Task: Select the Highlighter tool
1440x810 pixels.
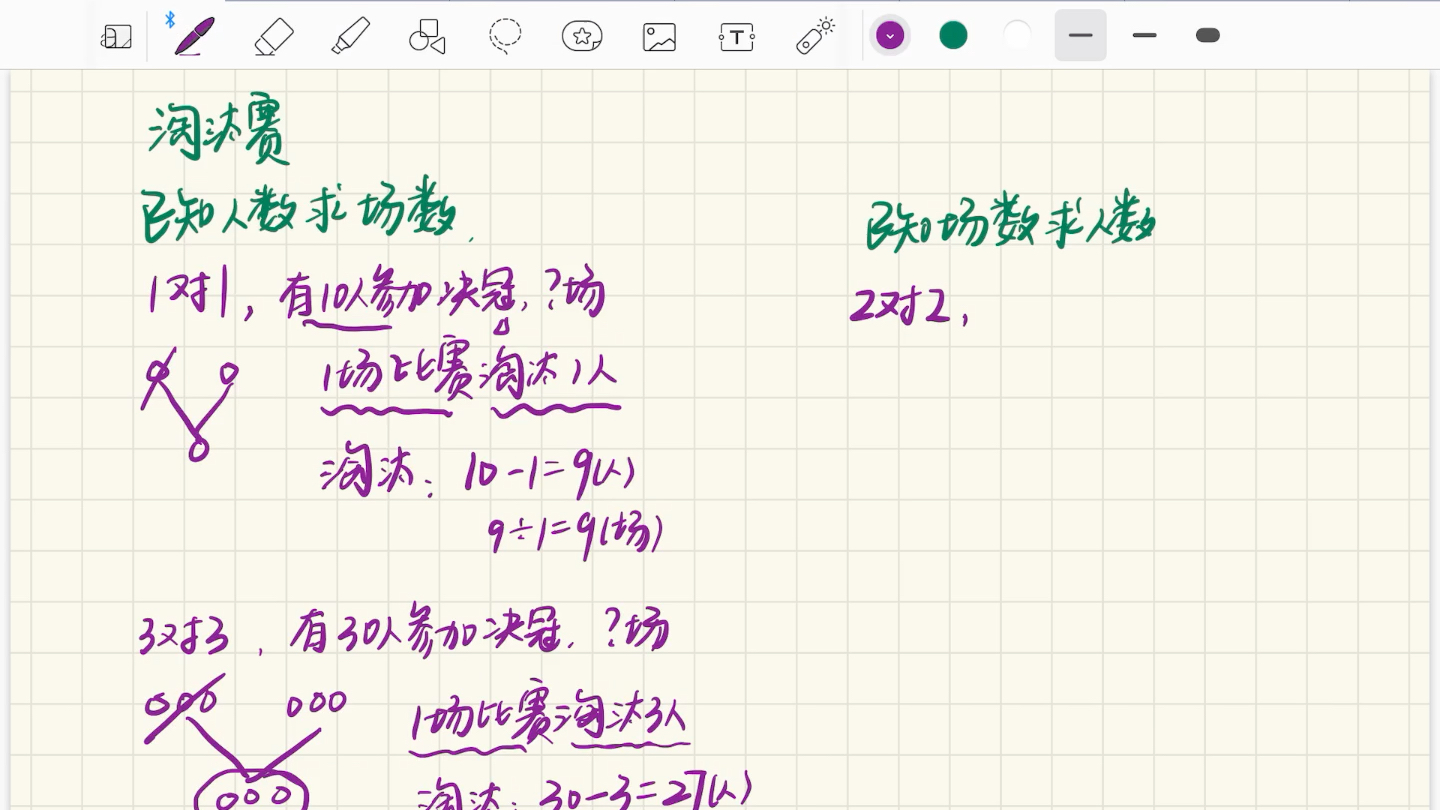Action: [x=351, y=37]
